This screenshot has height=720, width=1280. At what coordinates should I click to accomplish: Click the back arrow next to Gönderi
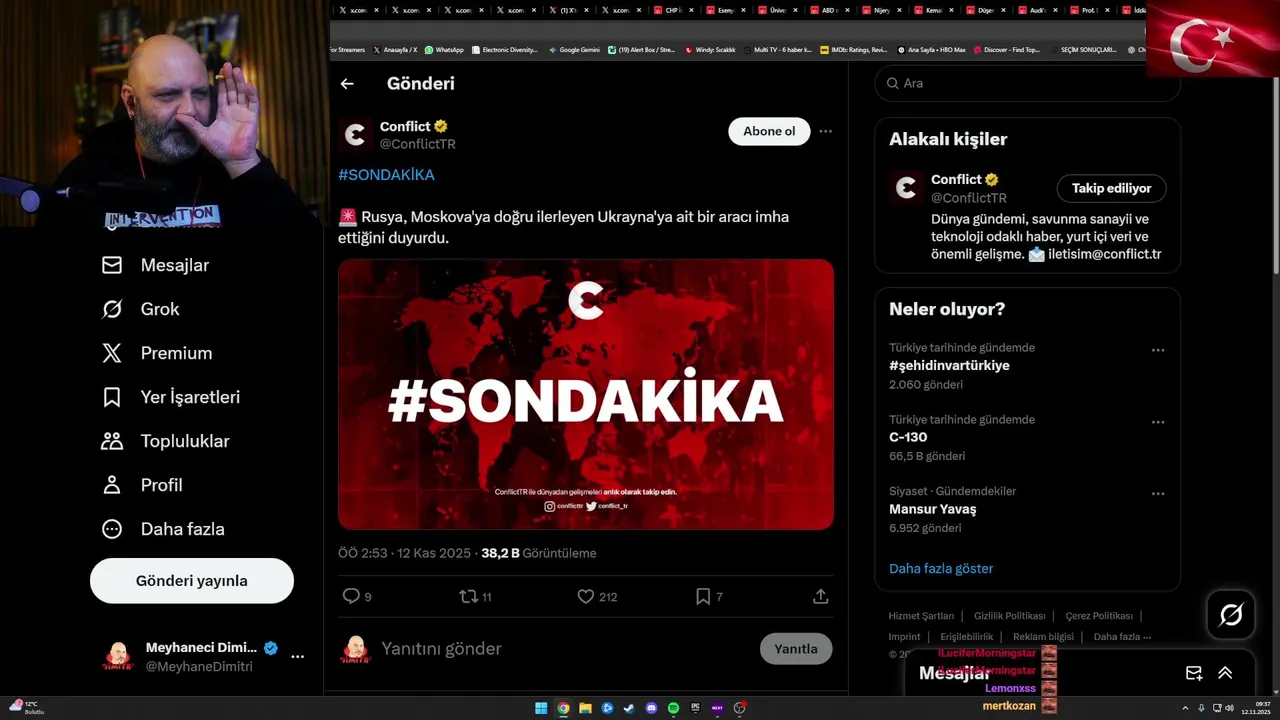coord(347,84)
